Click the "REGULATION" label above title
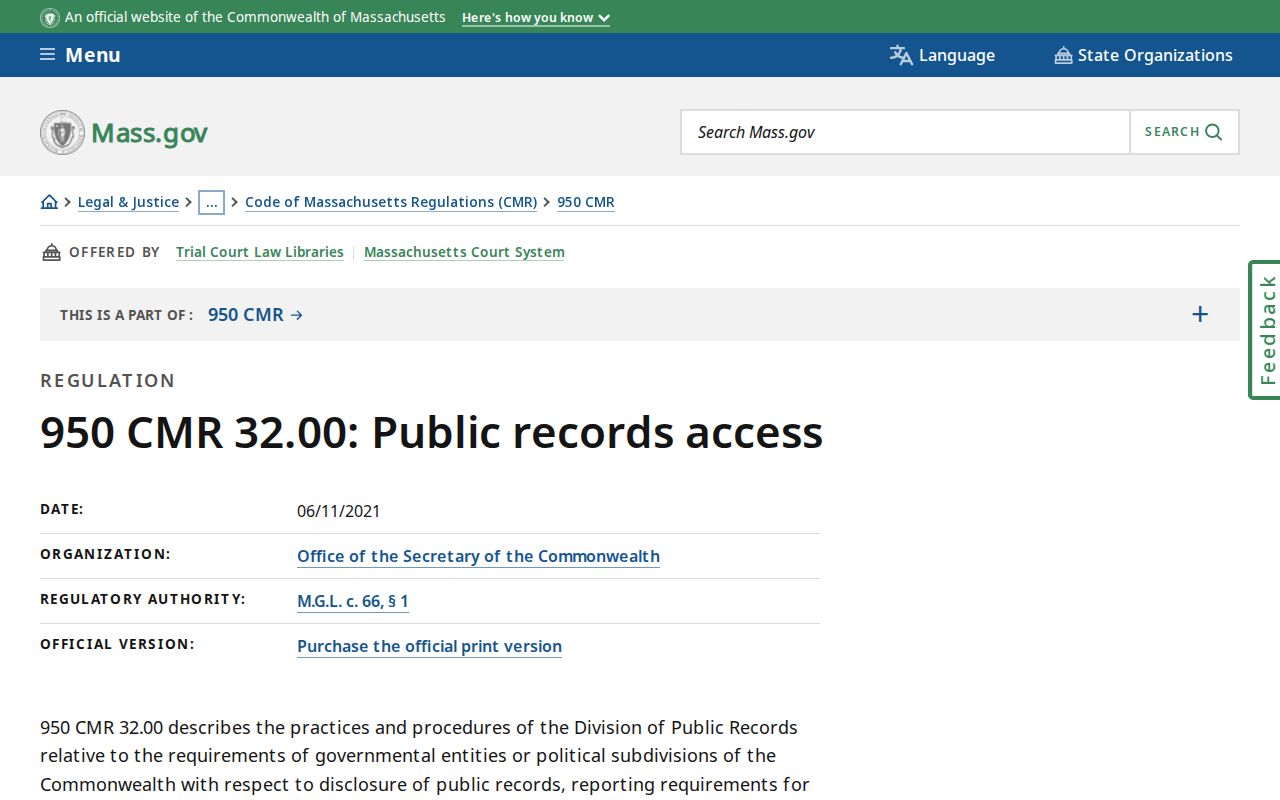 pyautogui.click(x=108, y=380)
